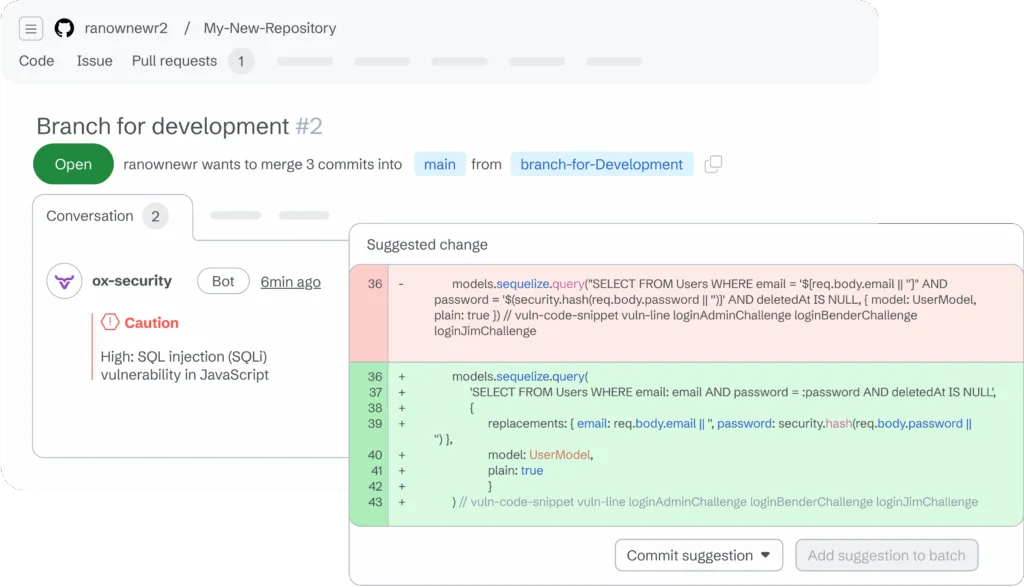Select the branch-for-Development label
The image size is (1024, 587).
[601, 165]
